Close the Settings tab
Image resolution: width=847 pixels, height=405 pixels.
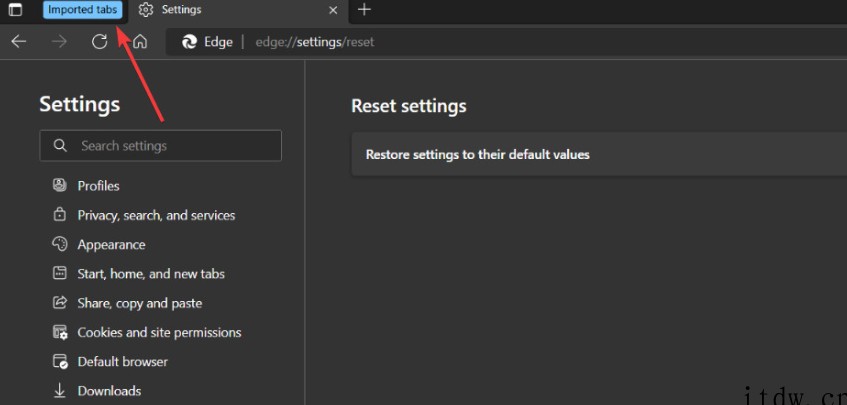tap(333, 10)
